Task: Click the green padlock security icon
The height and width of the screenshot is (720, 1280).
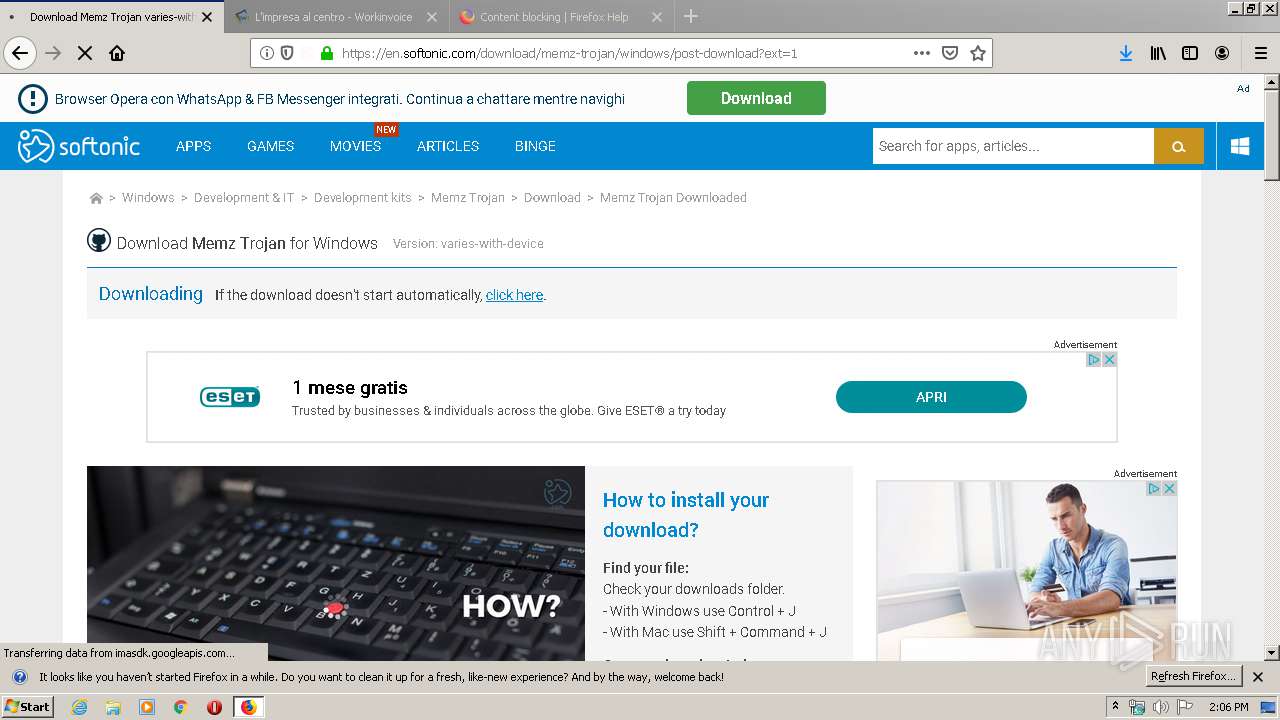Action: click(326, 53)
